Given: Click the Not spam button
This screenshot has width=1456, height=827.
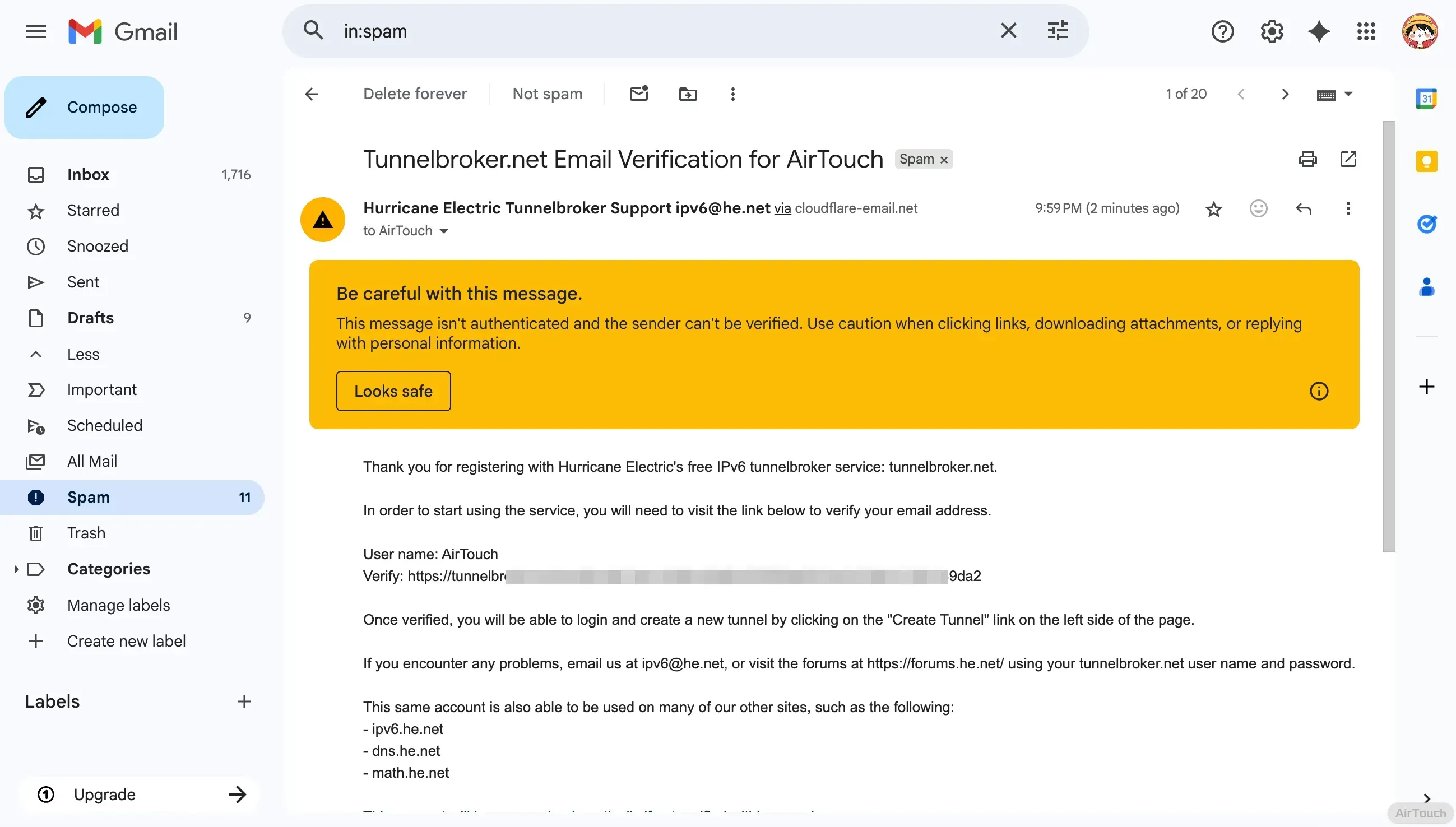Looking at the screenshot, I should 547,94.
